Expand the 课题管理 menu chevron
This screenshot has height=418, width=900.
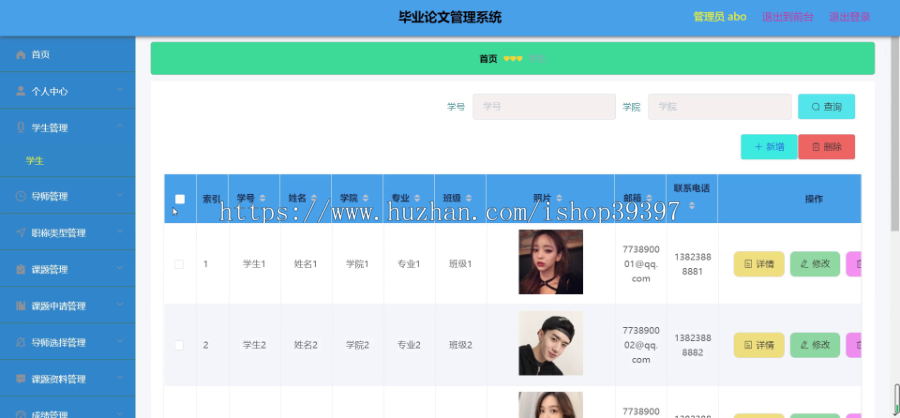pos(120,268)
